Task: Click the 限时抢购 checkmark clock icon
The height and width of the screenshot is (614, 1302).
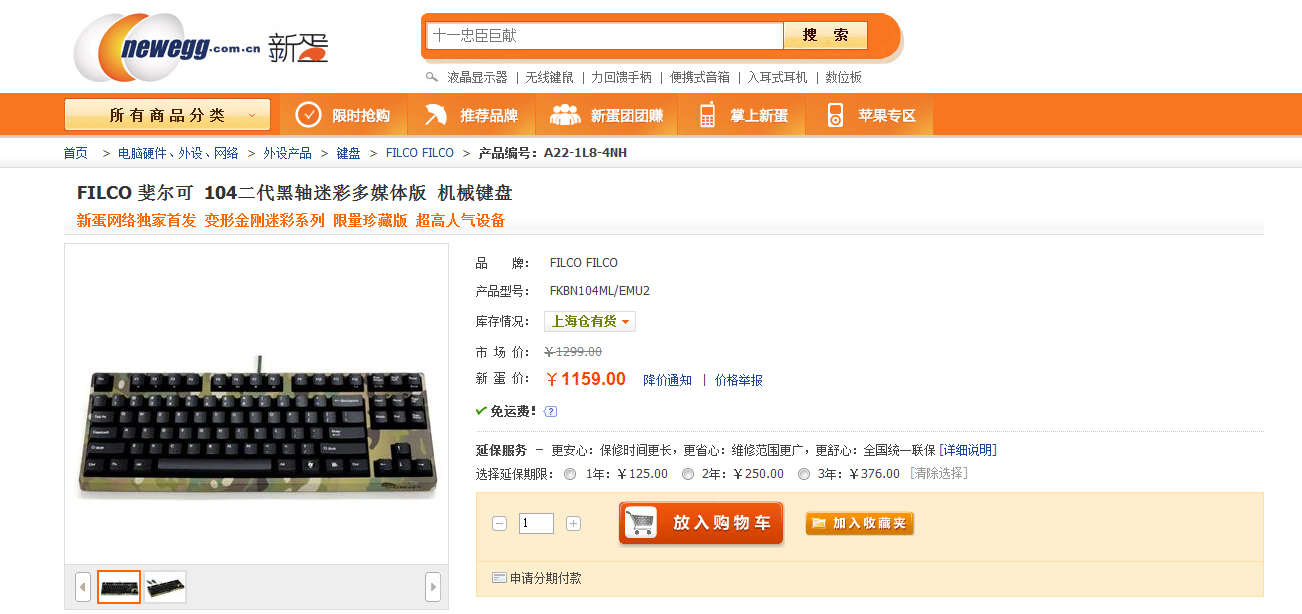Action: 308,115
